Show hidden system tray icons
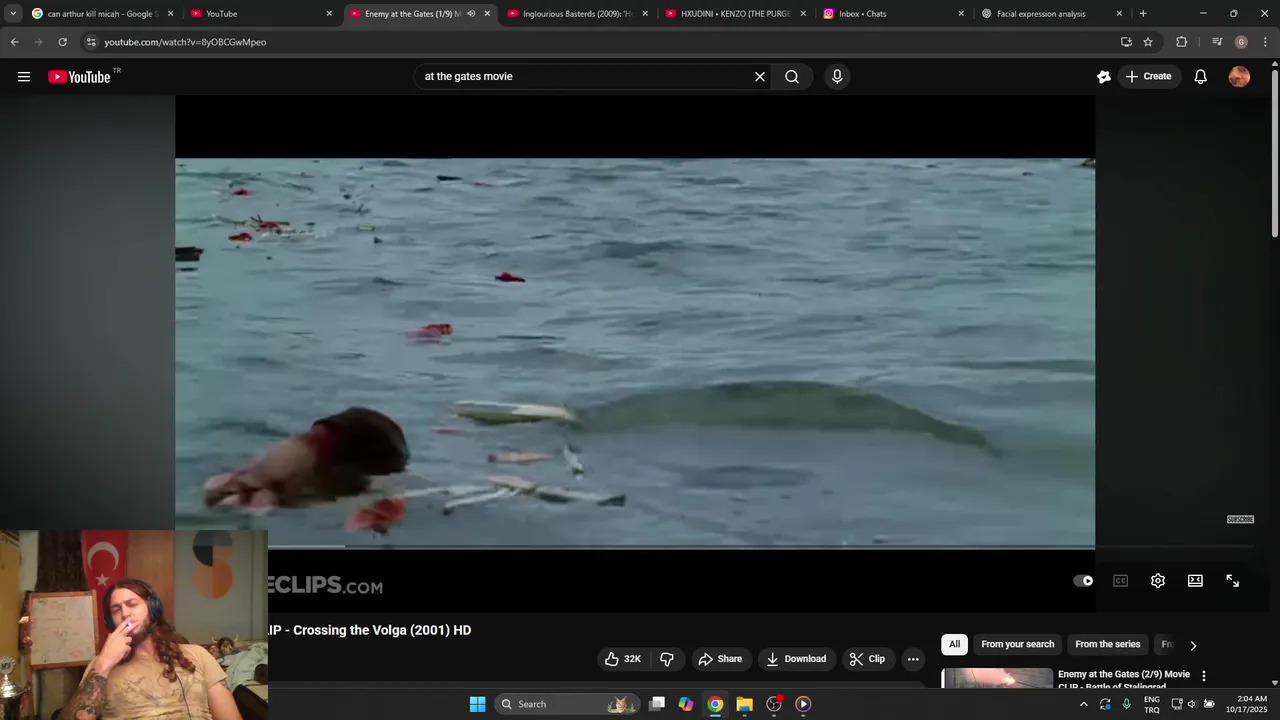Screen dimensions: 1280x720 1083,704
